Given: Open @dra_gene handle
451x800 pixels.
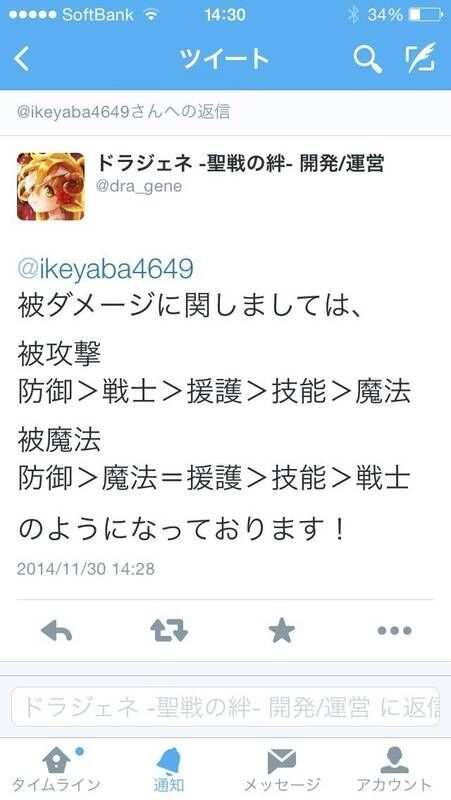Looking at the screenshot, I should pos(139,186).
